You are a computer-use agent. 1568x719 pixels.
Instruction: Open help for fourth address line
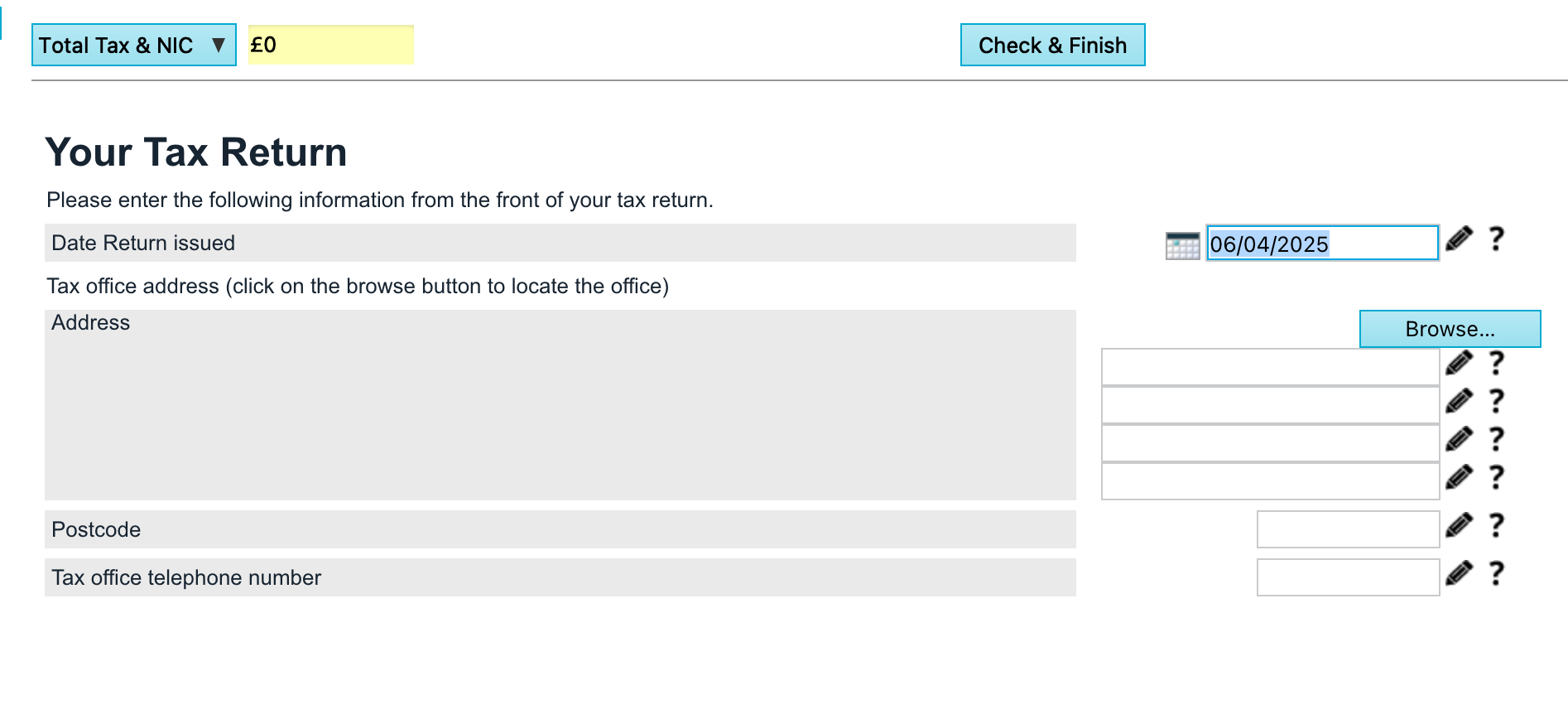pos(1496,477)
